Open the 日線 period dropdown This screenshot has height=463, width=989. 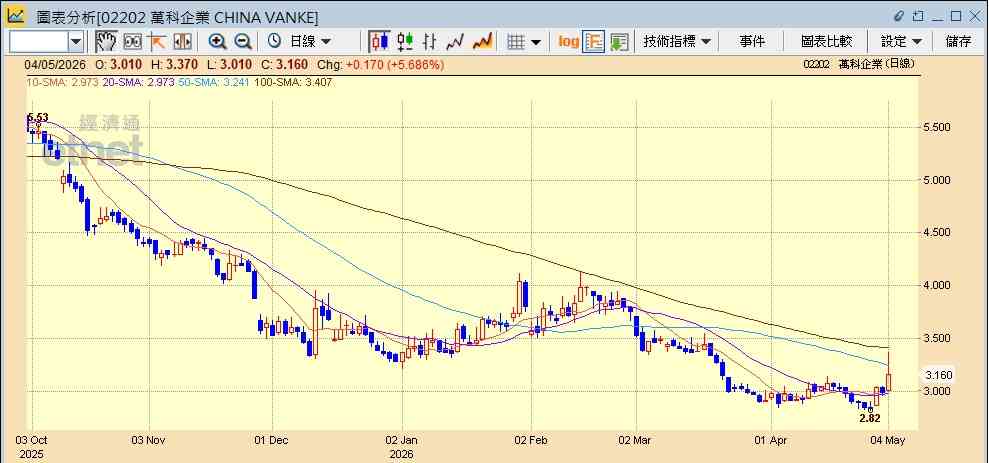[310, 42]
